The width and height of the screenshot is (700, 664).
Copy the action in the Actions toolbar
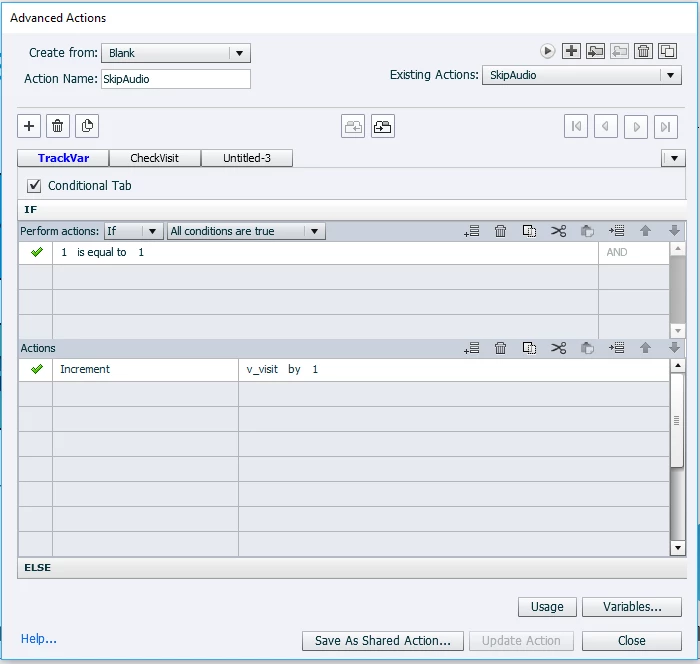pos(529,348)
